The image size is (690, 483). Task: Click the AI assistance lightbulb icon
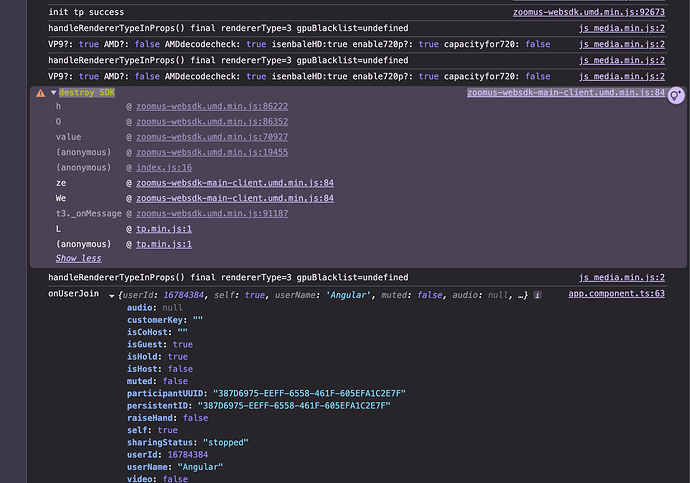[675, 95]
